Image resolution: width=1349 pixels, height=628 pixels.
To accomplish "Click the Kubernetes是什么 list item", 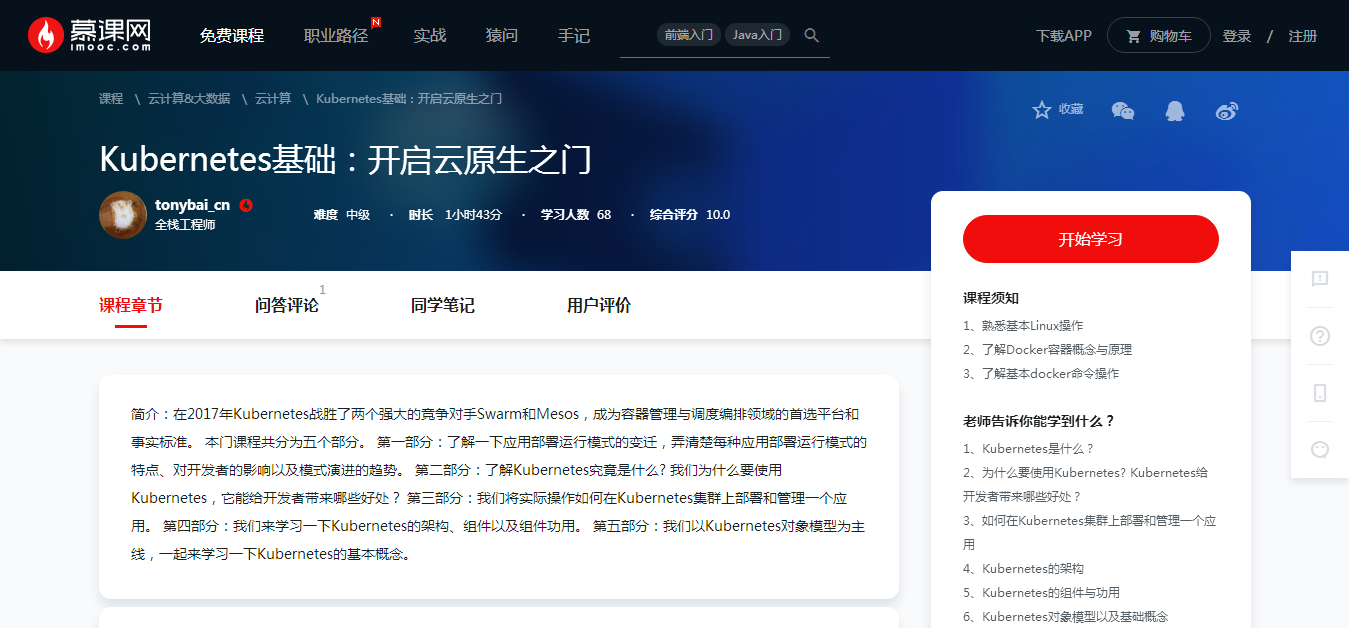I will click(x=1029, y=449).
